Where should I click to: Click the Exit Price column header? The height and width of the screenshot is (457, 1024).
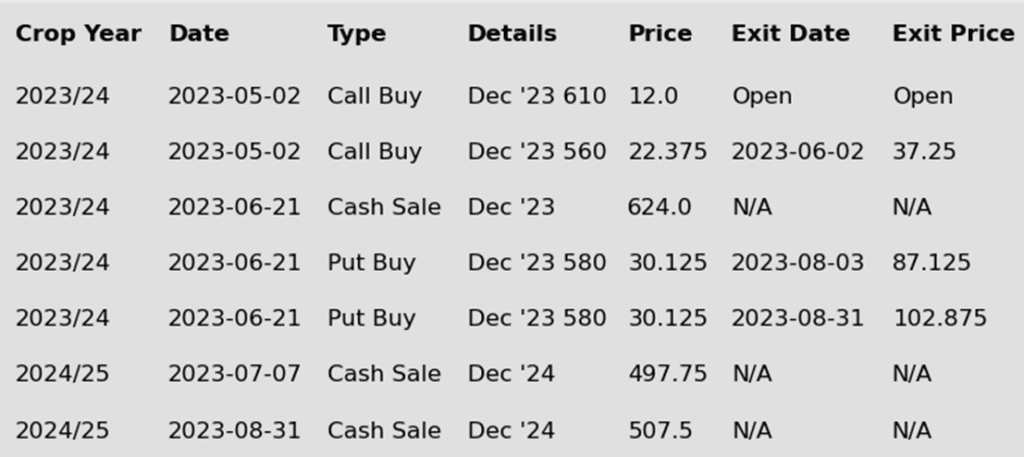(953, 33)
